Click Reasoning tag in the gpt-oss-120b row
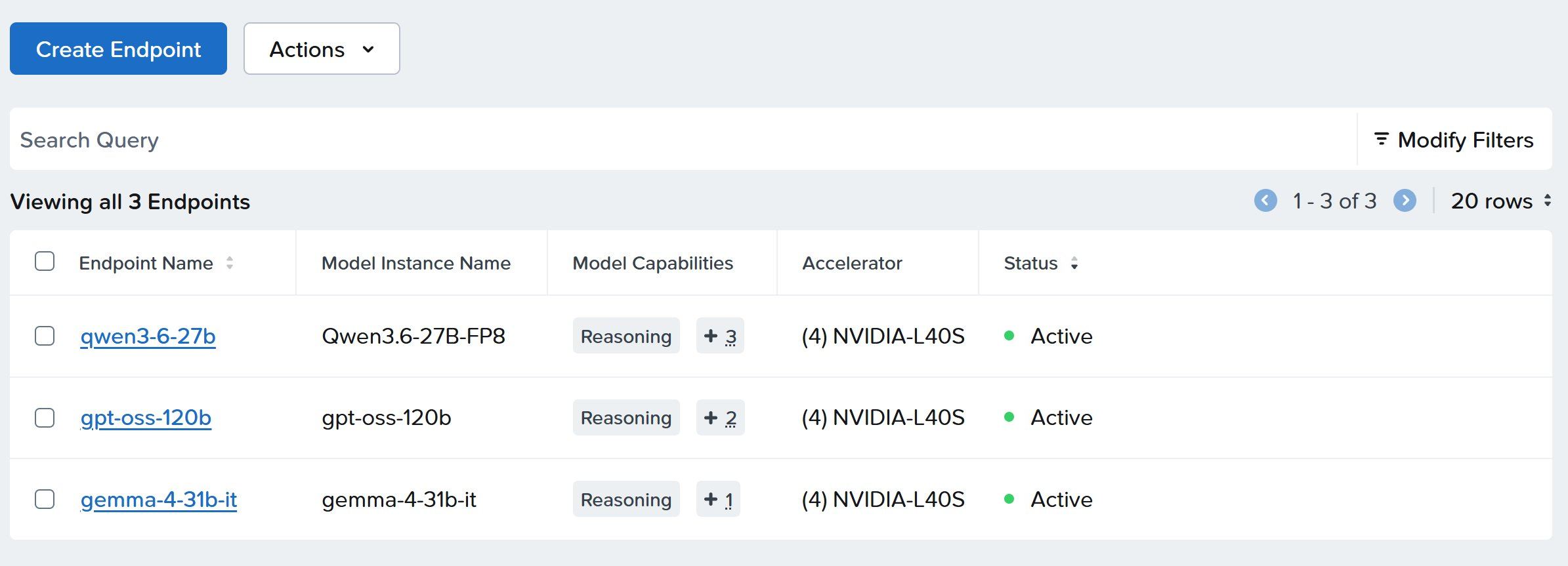Screen dimensions: 1568x566 [x=626, y=418]
